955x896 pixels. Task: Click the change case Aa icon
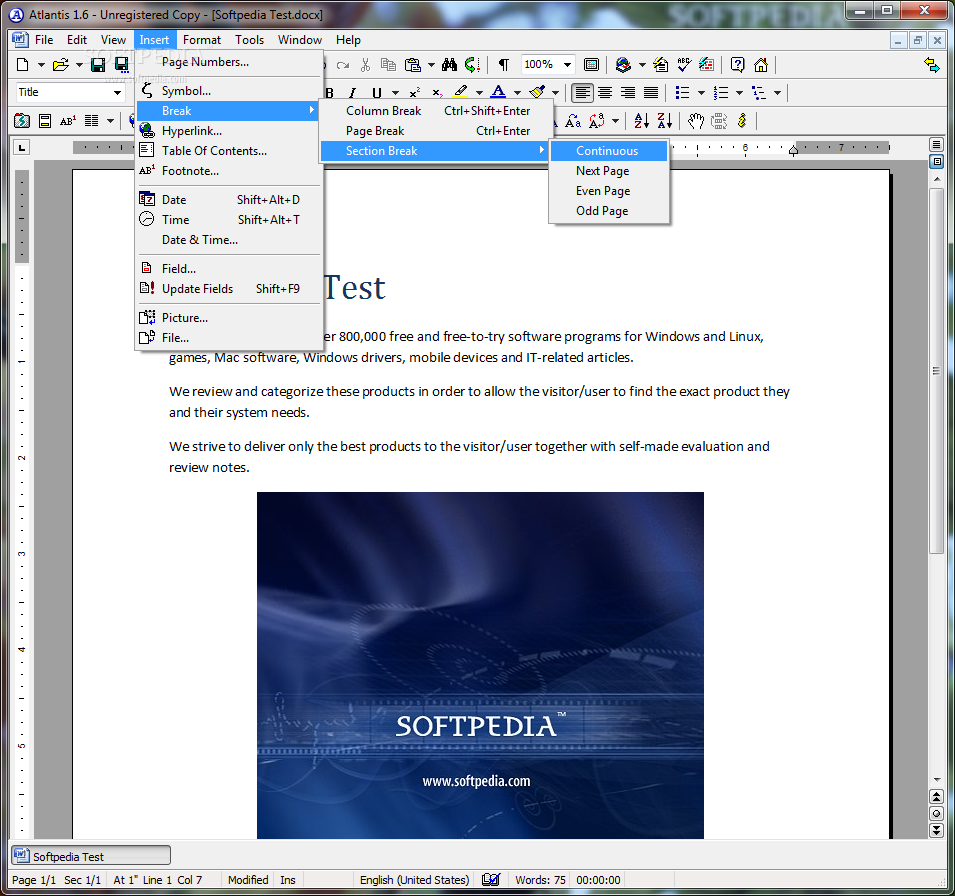(573, 121)
